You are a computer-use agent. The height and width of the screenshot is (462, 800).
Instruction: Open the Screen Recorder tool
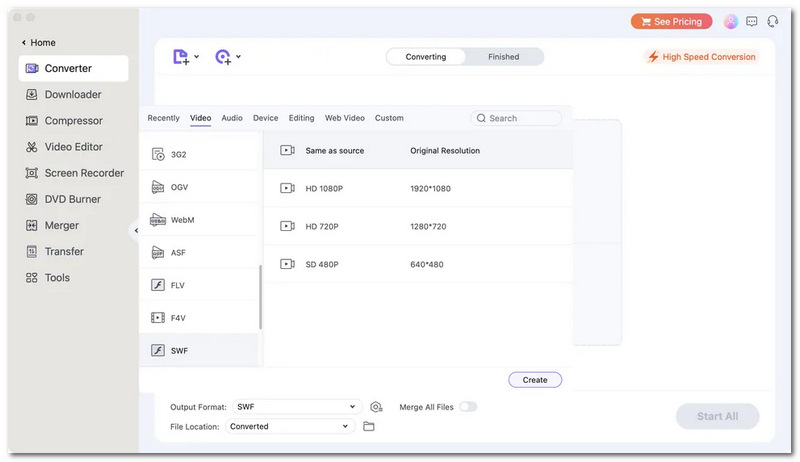pyautogui.click(x=74, y=173)
